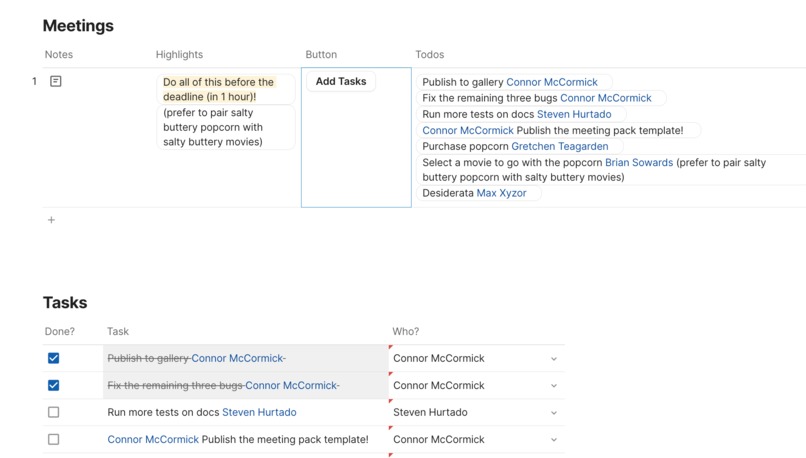
Task: Select Meetings row number 1
Action: (34, 81)
